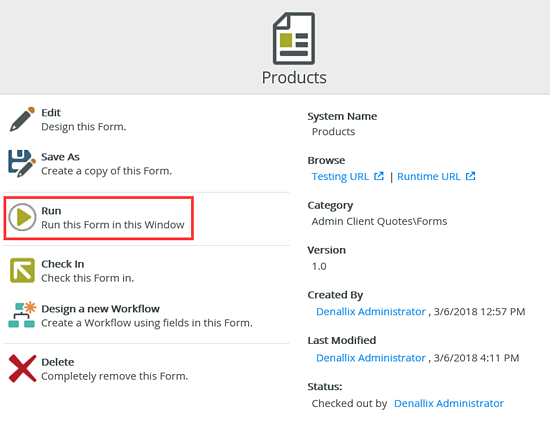Click the Products form icon at top
Image resolution: width=550 pixels, height=421 pixels.
(x=294, y=39)
